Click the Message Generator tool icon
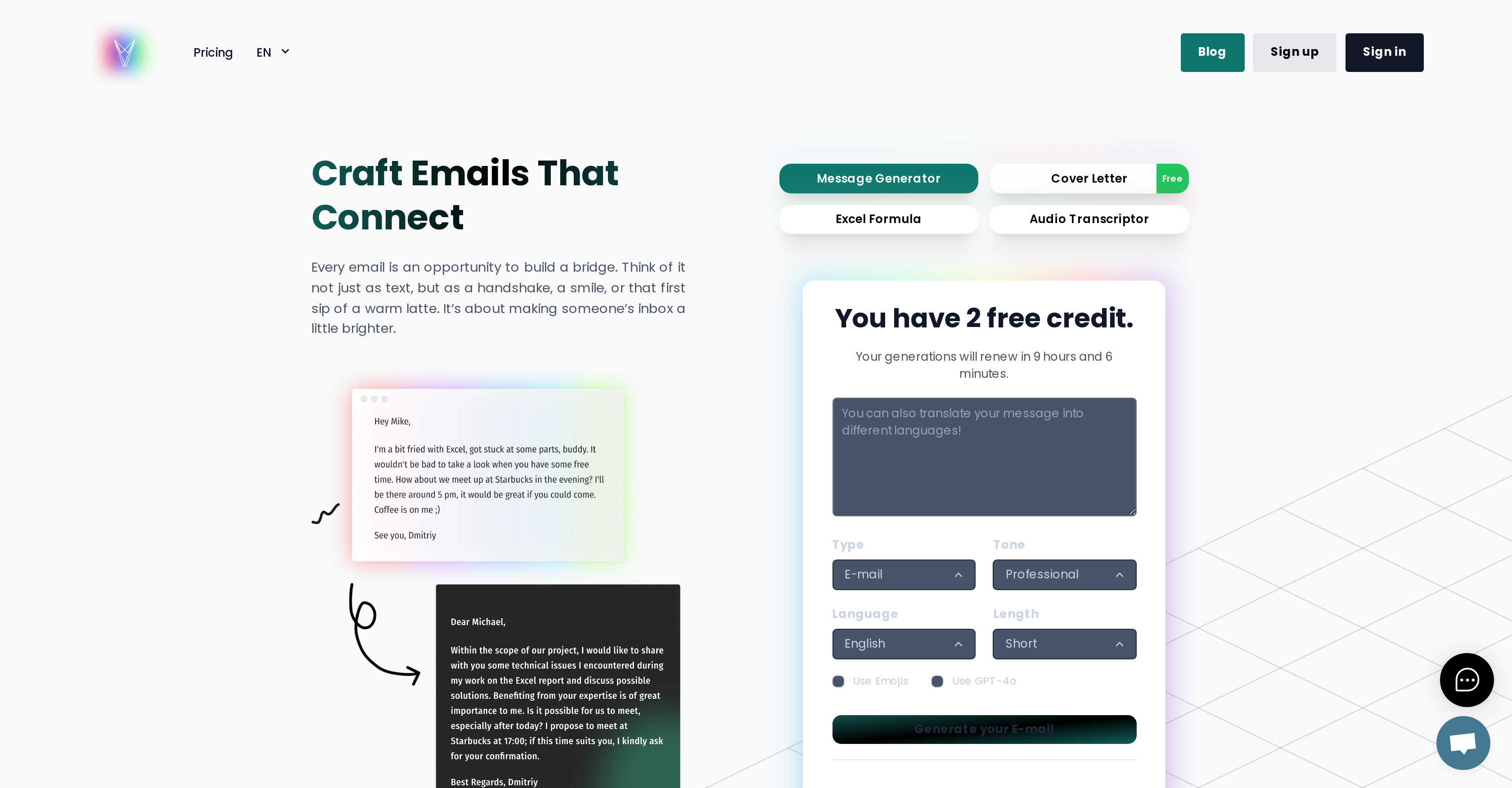This screenshot has width=1512, height=788. [x=878, y=178]
